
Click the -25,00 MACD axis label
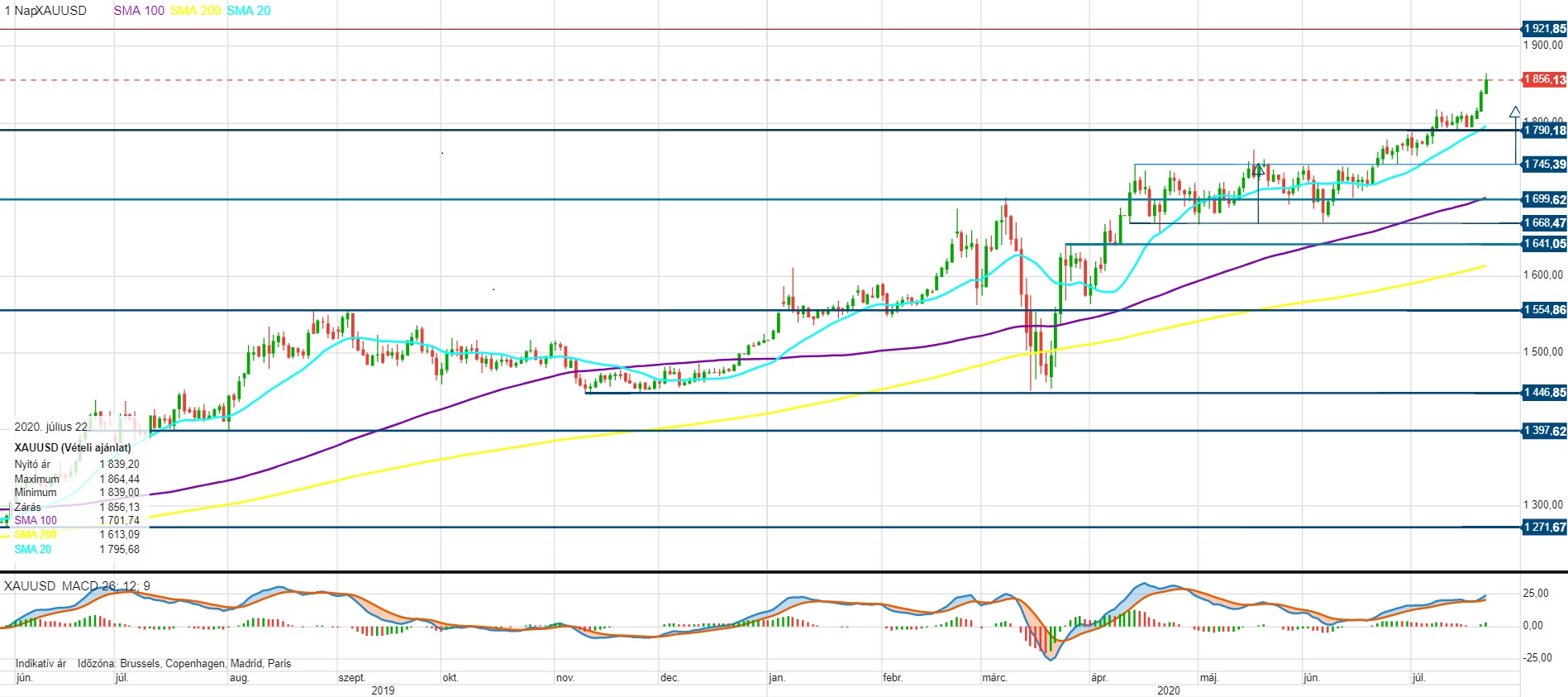tap(1537, 658)
